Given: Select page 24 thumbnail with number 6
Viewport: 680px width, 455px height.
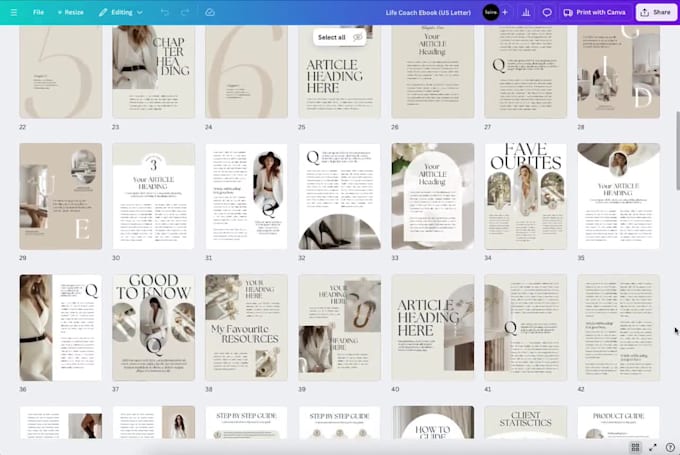Looking at the screenshot, I should (x=246, y=72).
